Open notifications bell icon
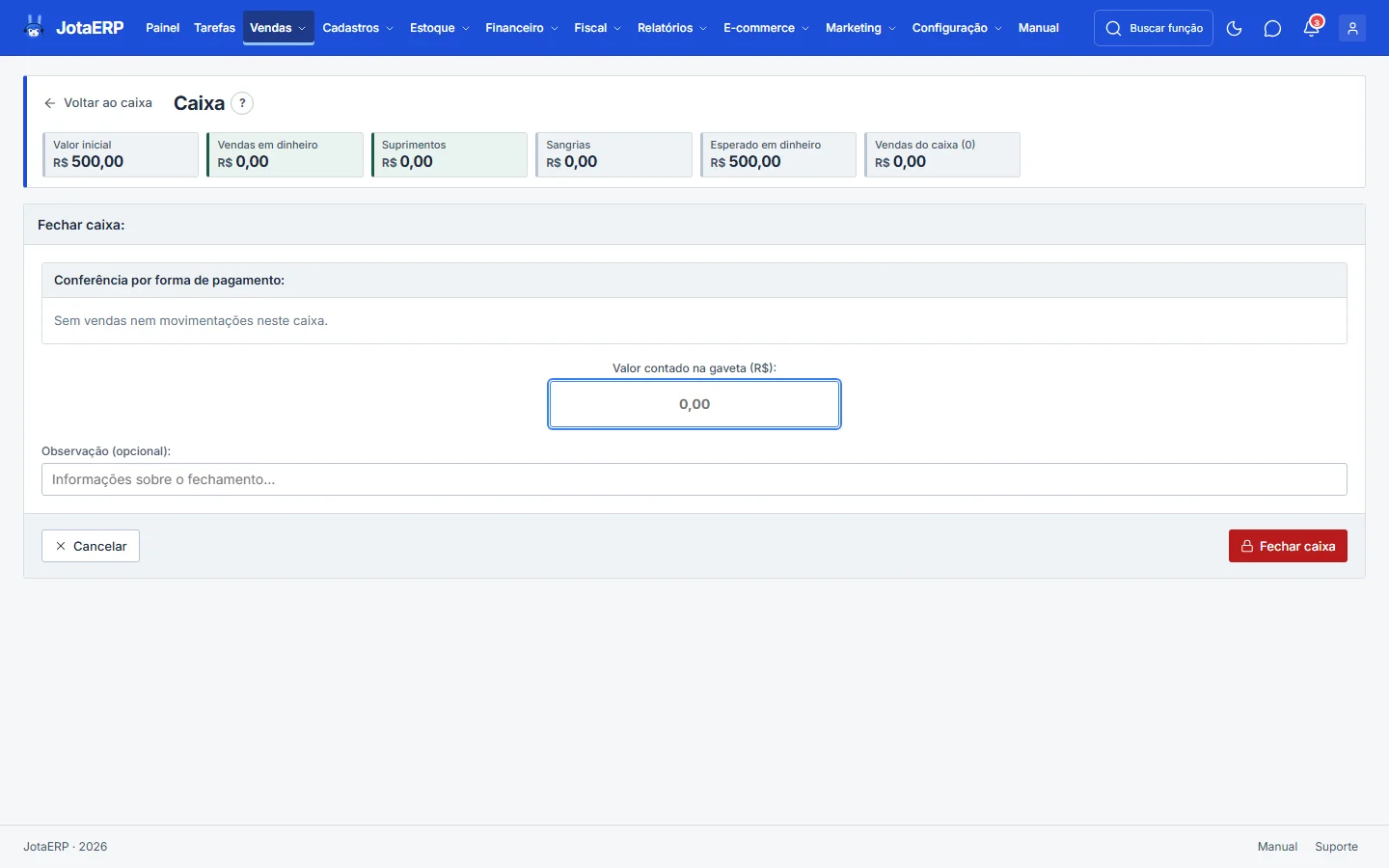Viewport: 1389px width, 868px height. 1312,28
